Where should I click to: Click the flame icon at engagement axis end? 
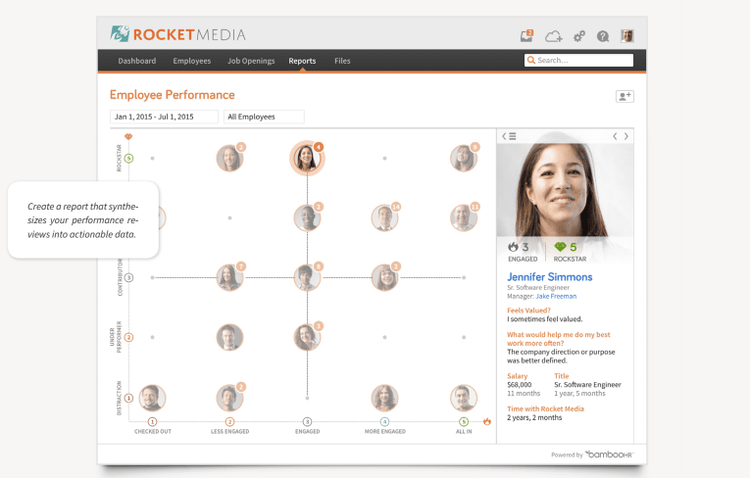pyautogui.click(x=487, y=422)
